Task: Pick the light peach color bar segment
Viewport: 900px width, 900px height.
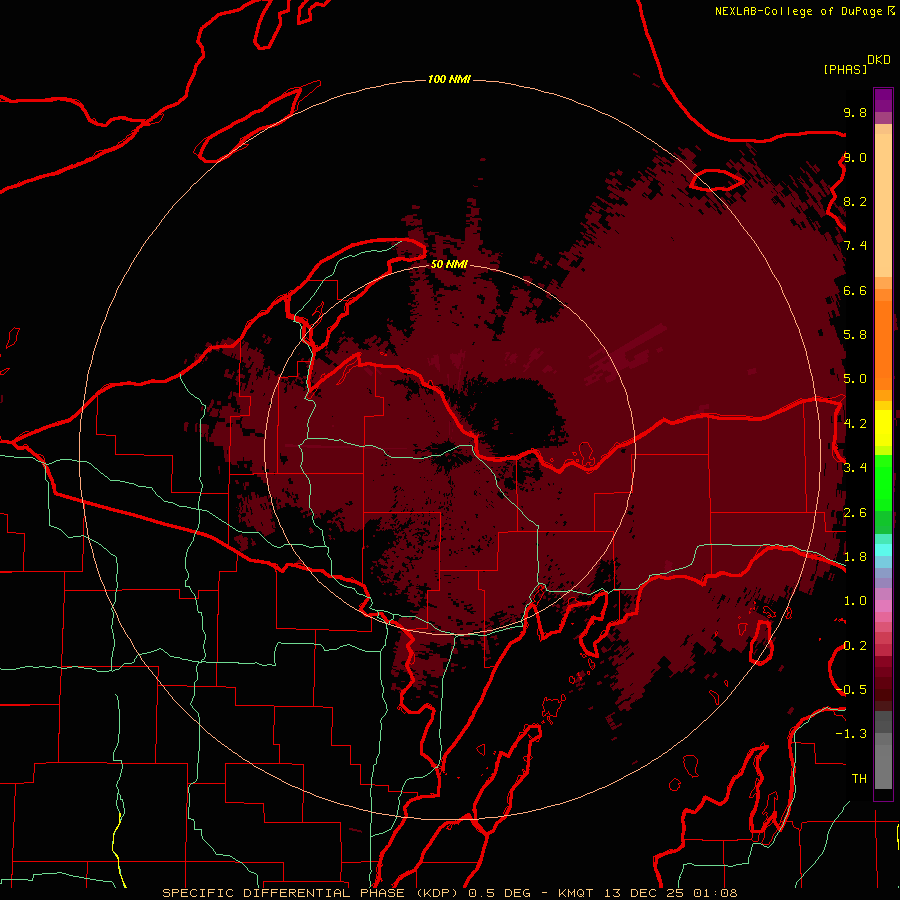Action: [x=883, y=205]
